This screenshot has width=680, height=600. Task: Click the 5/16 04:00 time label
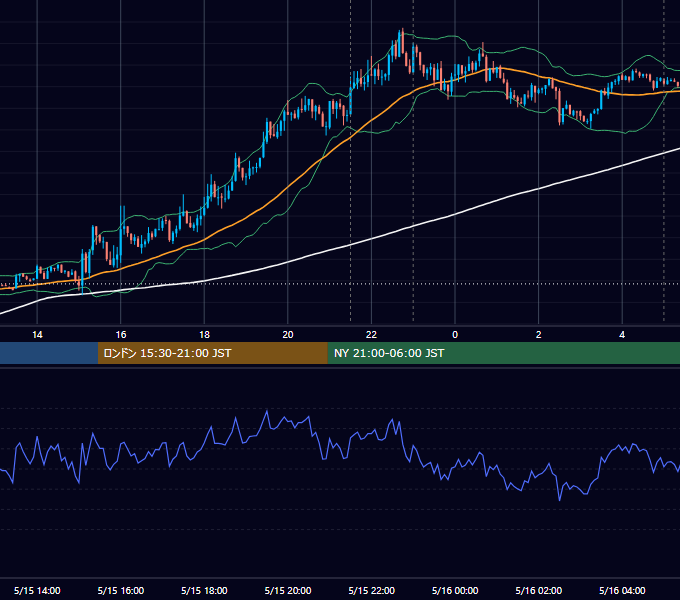(622, 590)
